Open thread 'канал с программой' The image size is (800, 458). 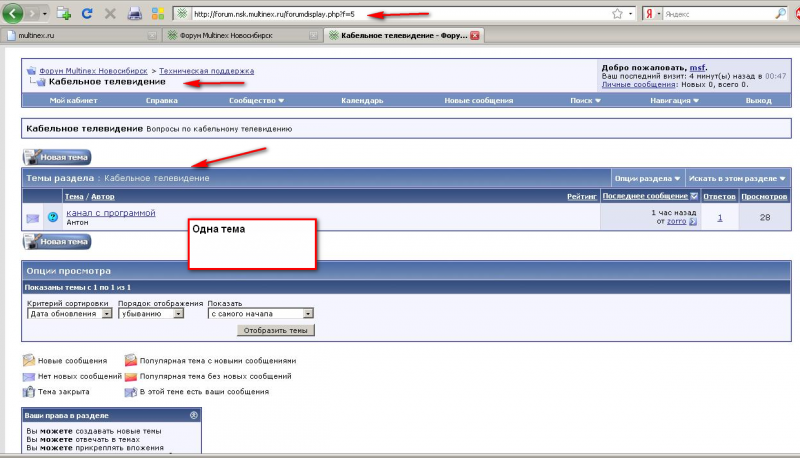click(x=111, y=213)
